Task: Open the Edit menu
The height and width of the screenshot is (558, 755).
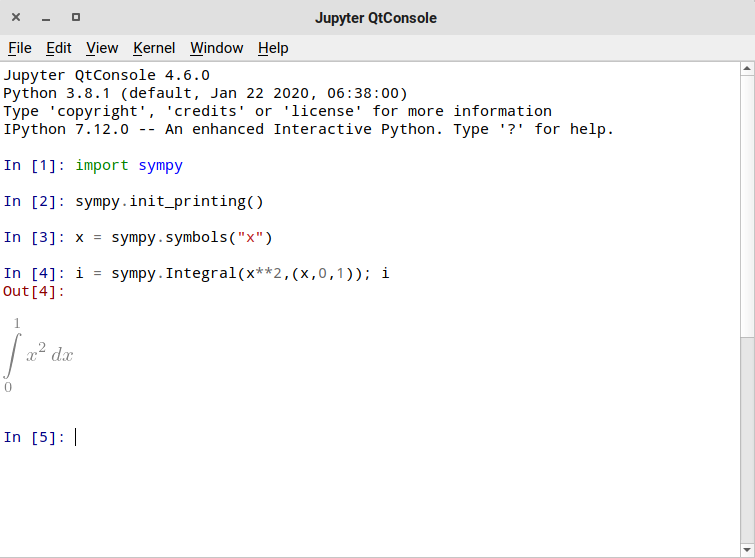Action: coord(59,48)
